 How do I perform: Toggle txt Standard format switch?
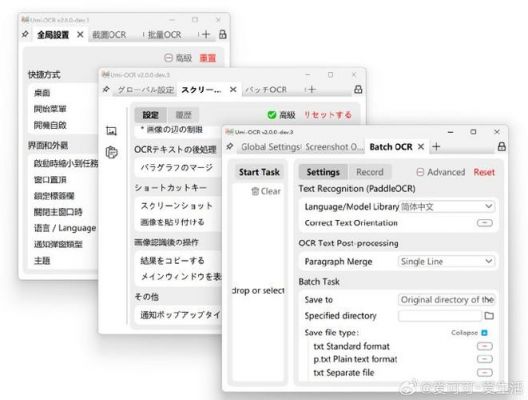[x=485, y=346]
